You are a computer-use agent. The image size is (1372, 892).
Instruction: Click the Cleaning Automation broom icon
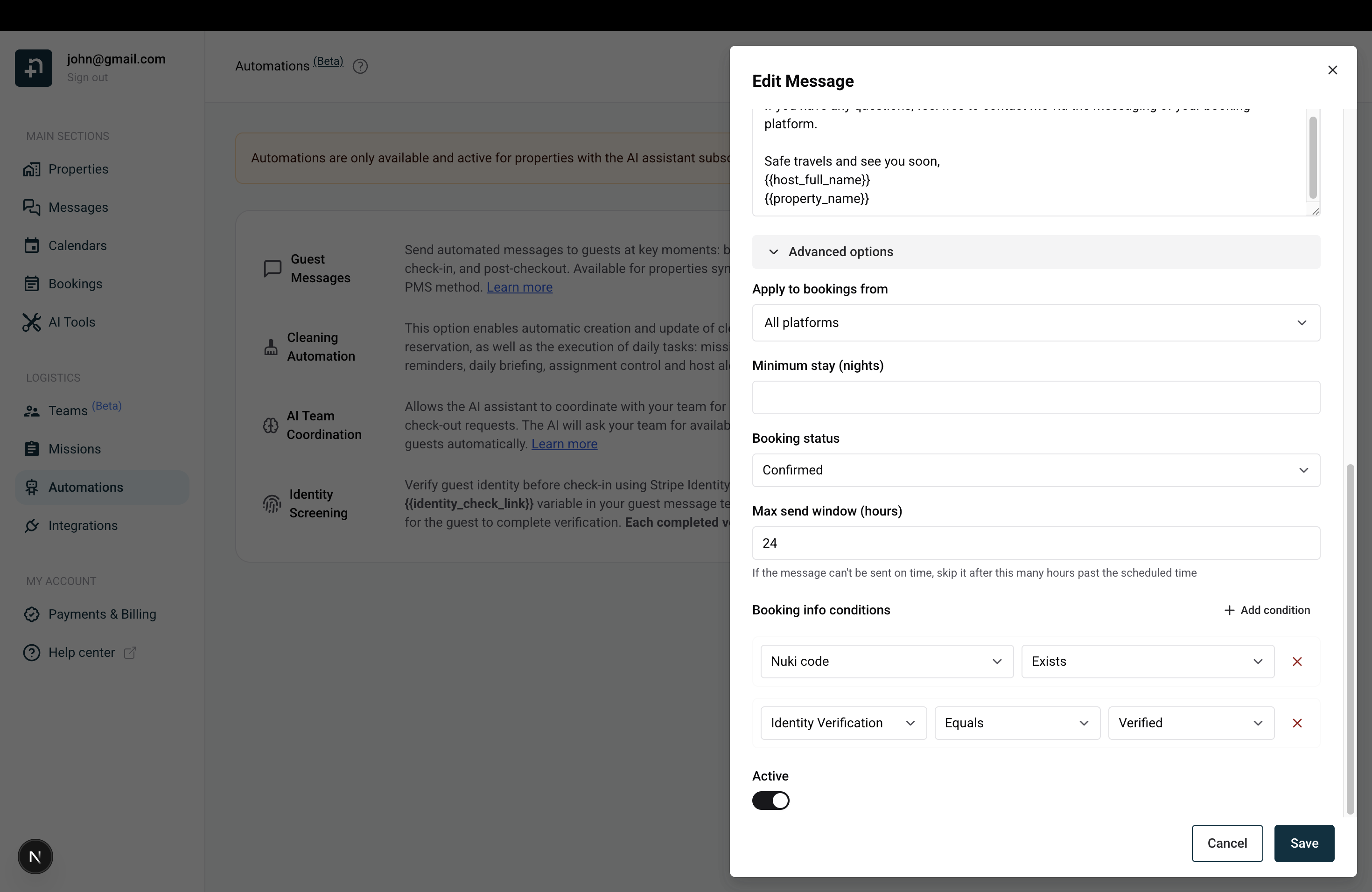point(271,347)
